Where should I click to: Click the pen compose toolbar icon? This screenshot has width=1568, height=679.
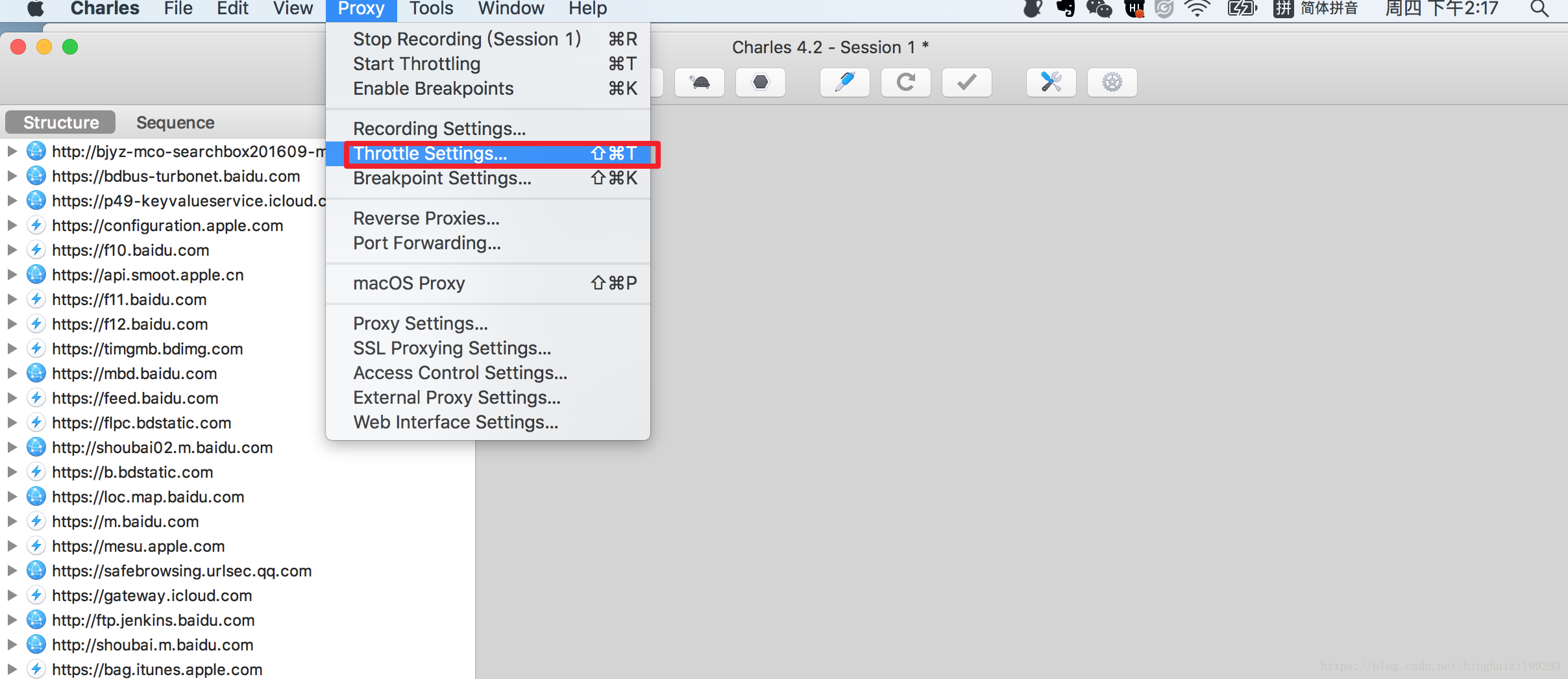845,82
